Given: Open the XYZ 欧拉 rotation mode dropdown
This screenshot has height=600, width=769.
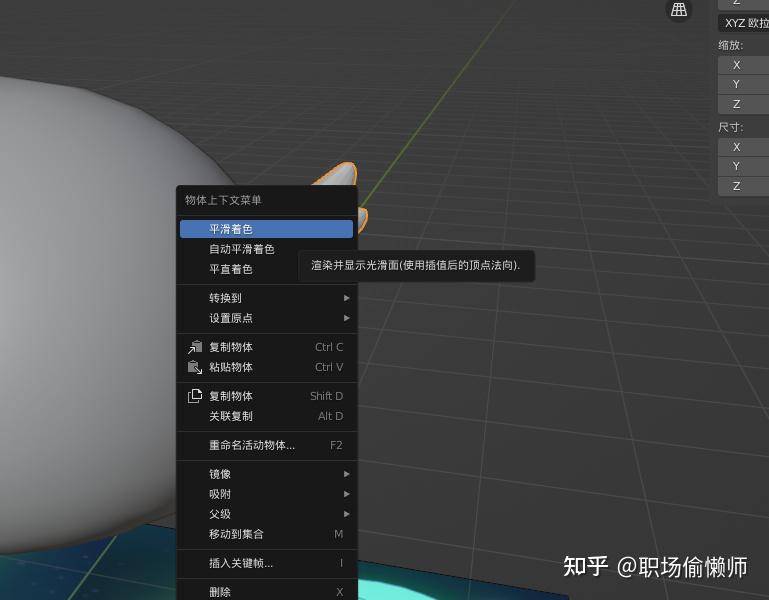Looking at the screenshot, I should [743, 23].
